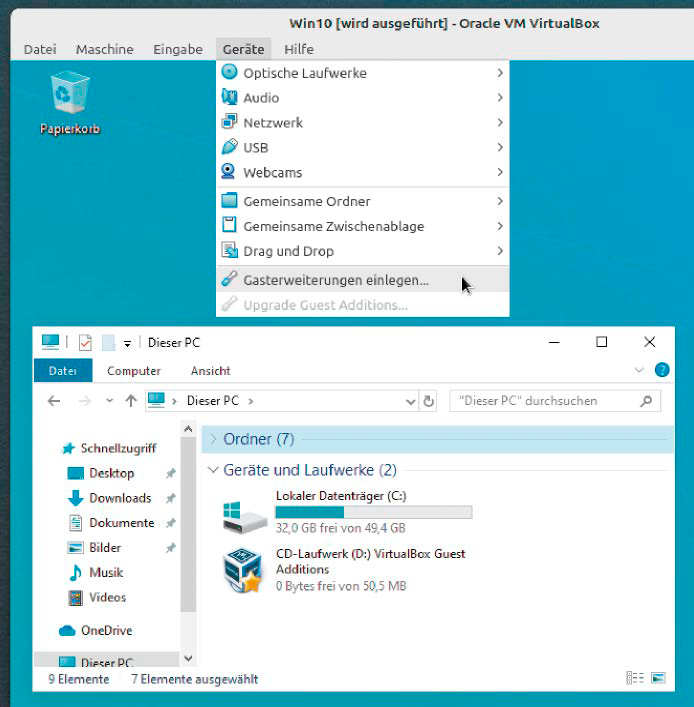
Task: Click navigation pane scroll down arrow
Action: pyautogui.click(x=188, y=658)
